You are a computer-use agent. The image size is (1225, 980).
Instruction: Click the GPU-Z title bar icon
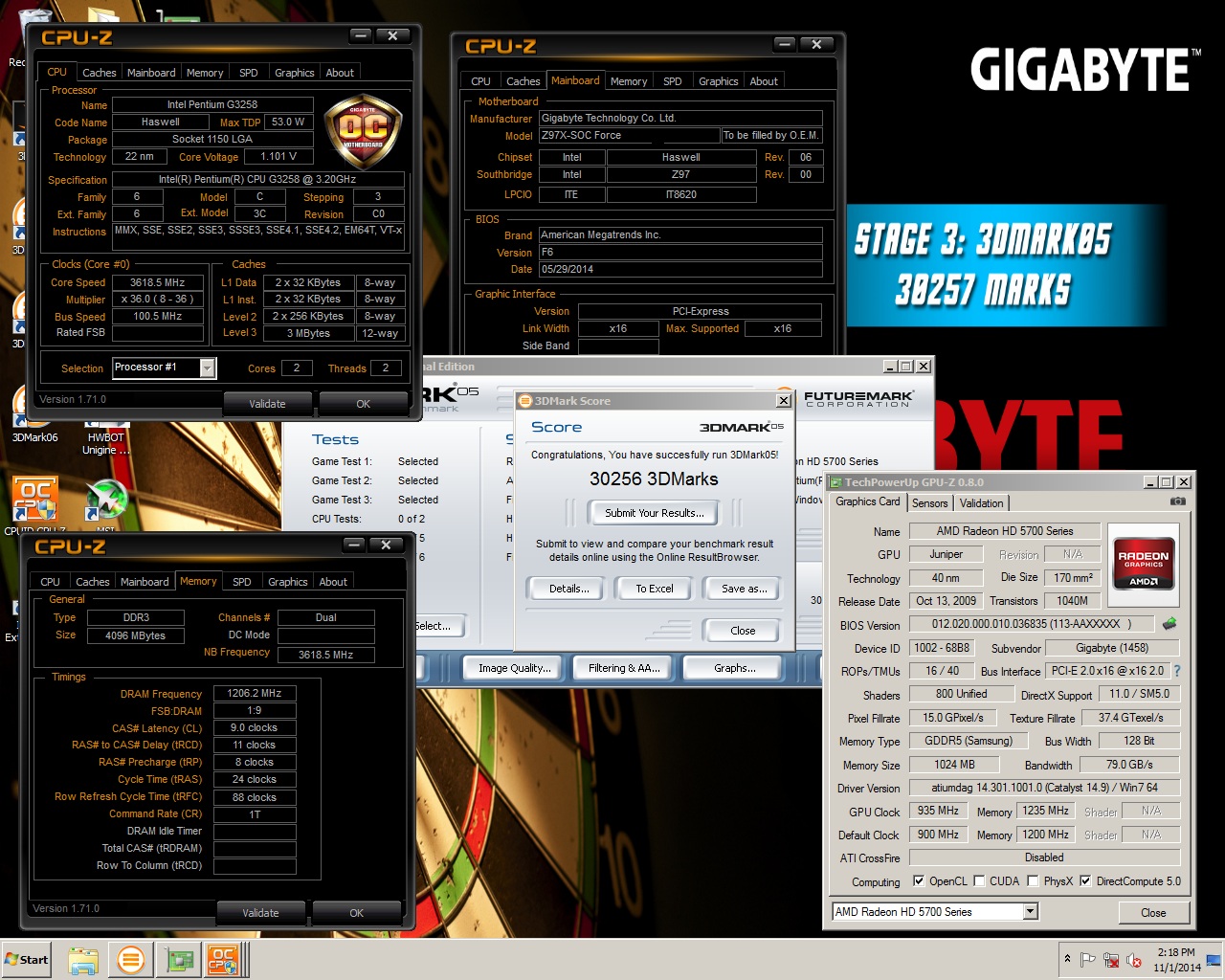836,482
